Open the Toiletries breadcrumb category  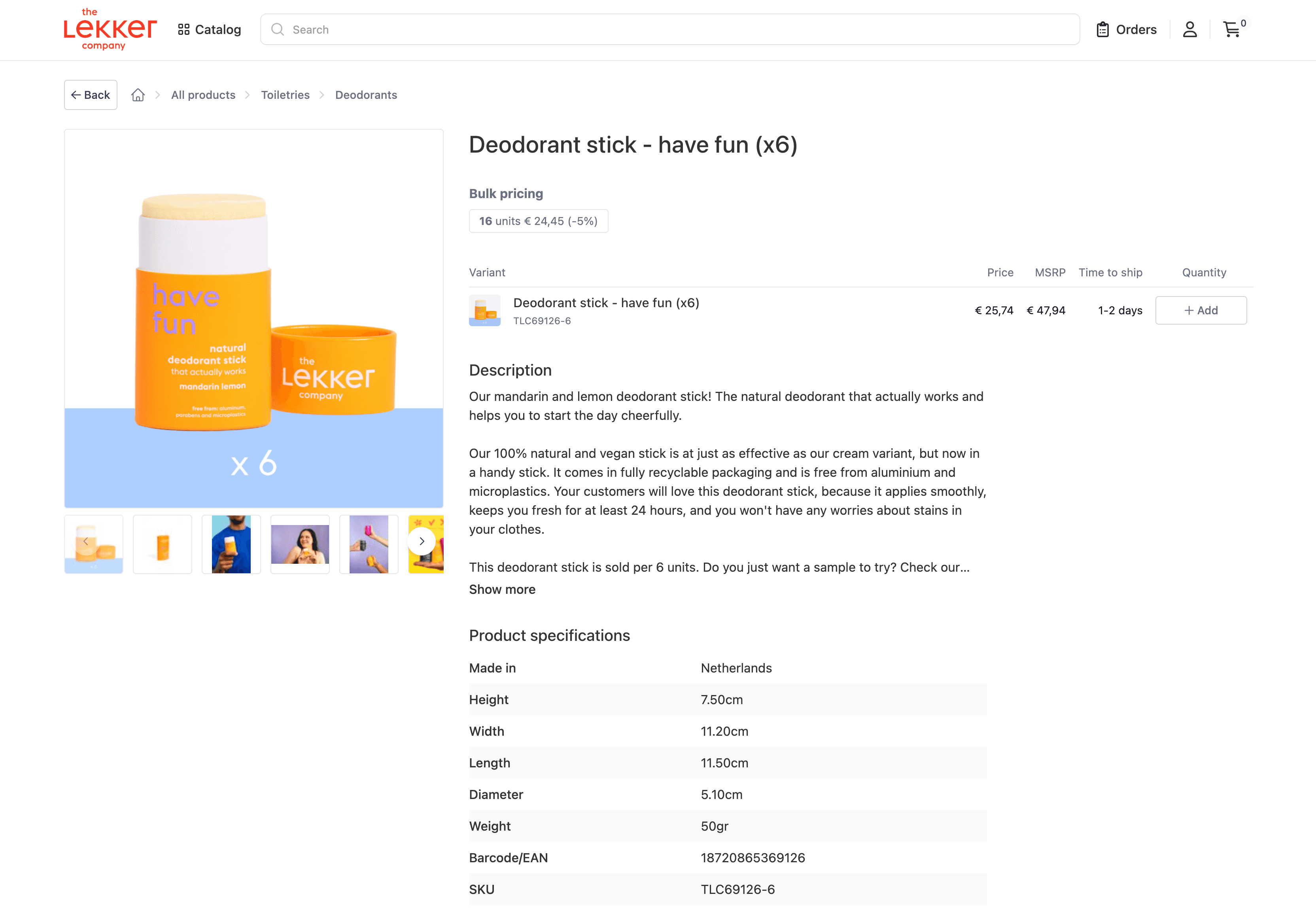pyautogui.click(x=285, y=94)
